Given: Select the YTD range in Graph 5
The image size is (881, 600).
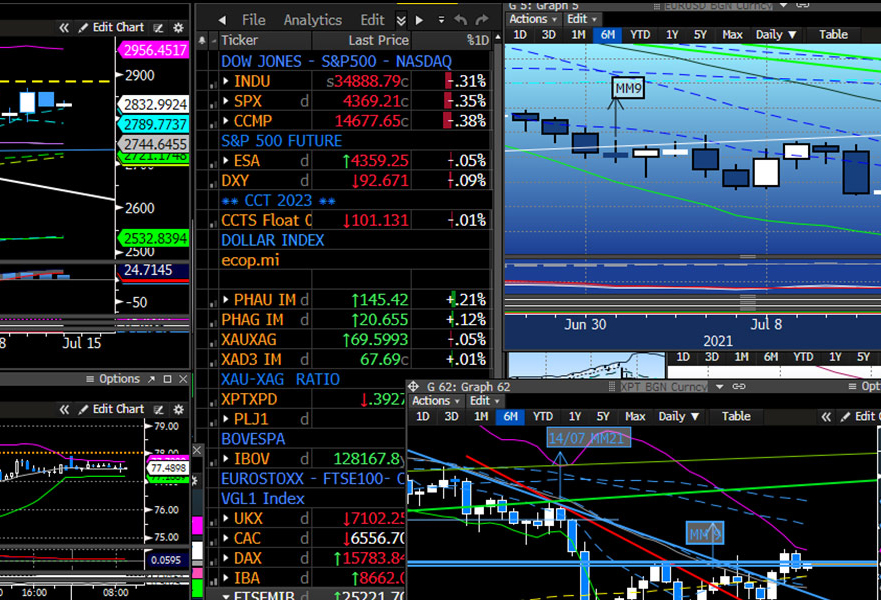Looking at the screenshot, I should tap(640, 35).
